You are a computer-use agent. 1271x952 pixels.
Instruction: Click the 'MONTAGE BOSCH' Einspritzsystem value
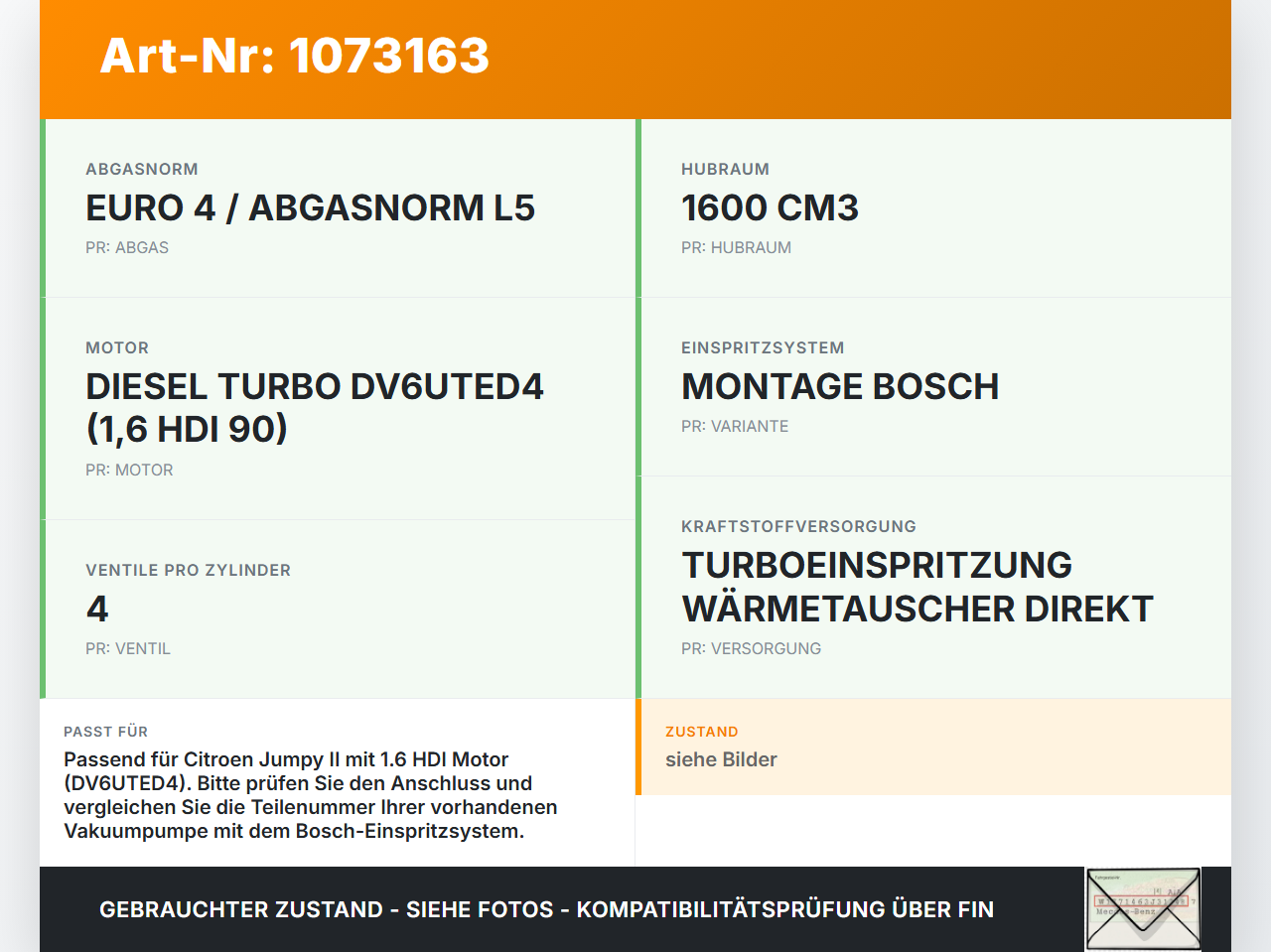coord(840,386)
